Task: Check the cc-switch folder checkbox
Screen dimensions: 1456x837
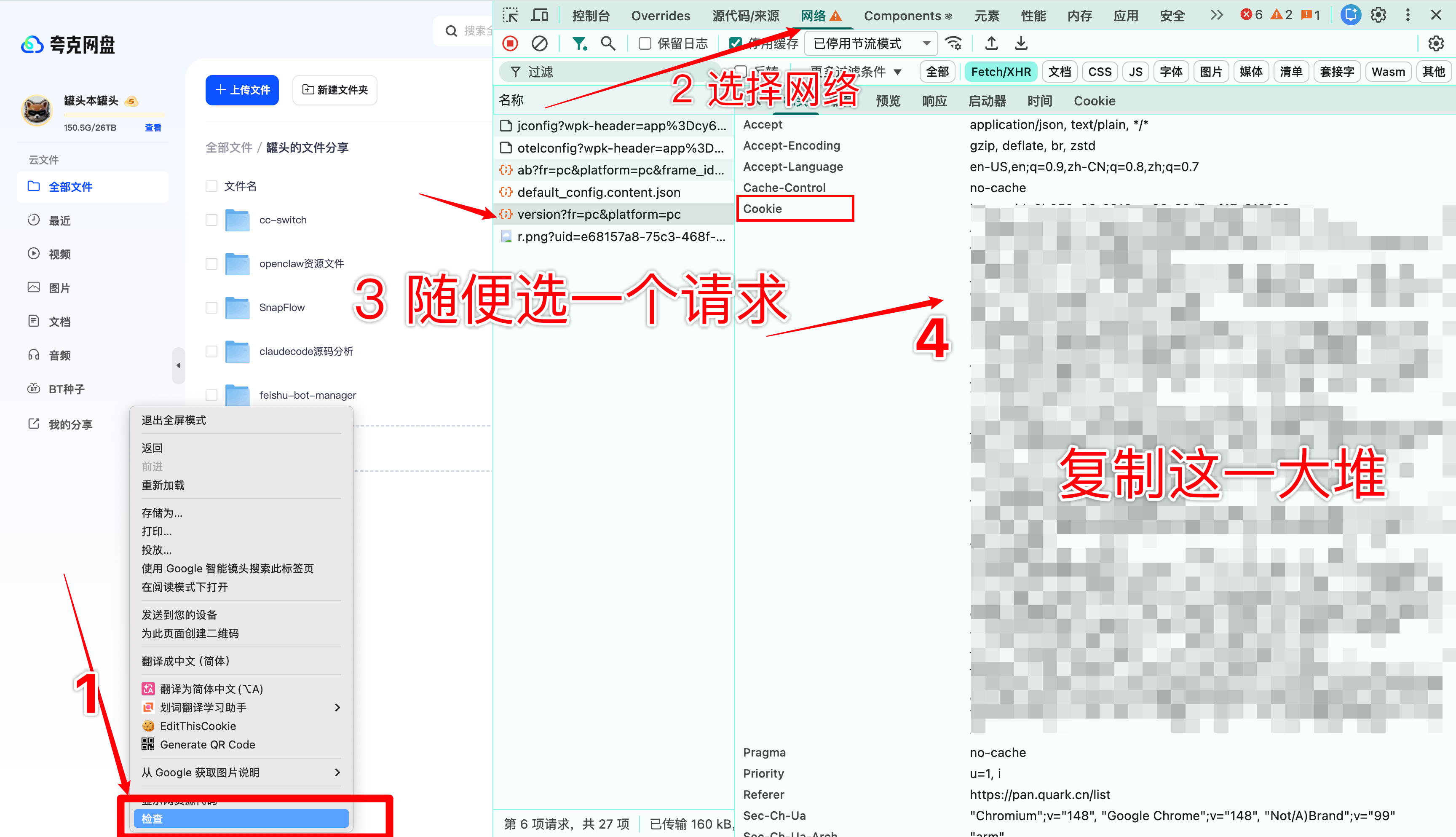Action: [211, 220]
